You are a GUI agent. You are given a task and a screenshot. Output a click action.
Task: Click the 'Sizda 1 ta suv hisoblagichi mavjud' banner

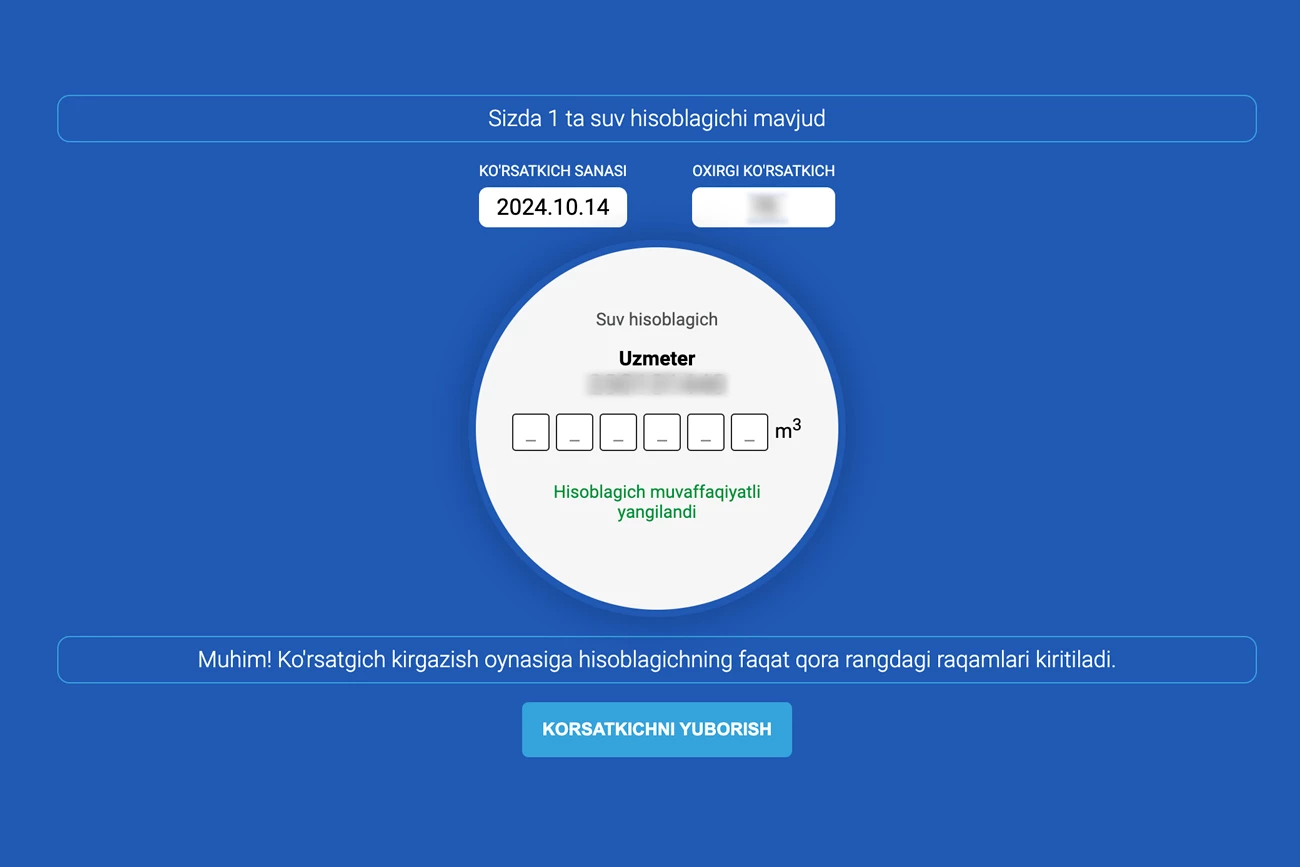[656, 118]
